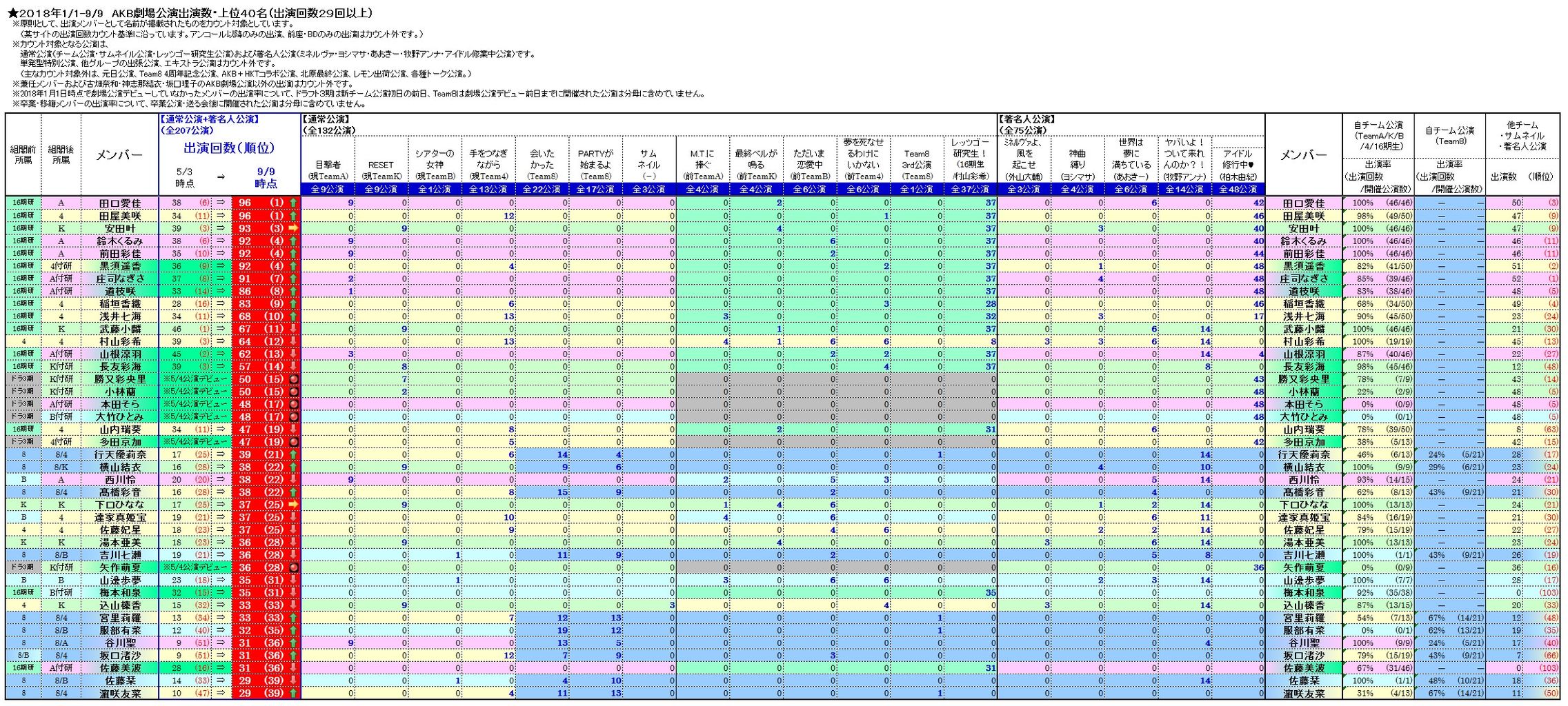Image resolution: width=1568 pixels, height=706 pixels.
Task: Click the title text starting ★2018年1/1-9/9
Action: point(190,12)
